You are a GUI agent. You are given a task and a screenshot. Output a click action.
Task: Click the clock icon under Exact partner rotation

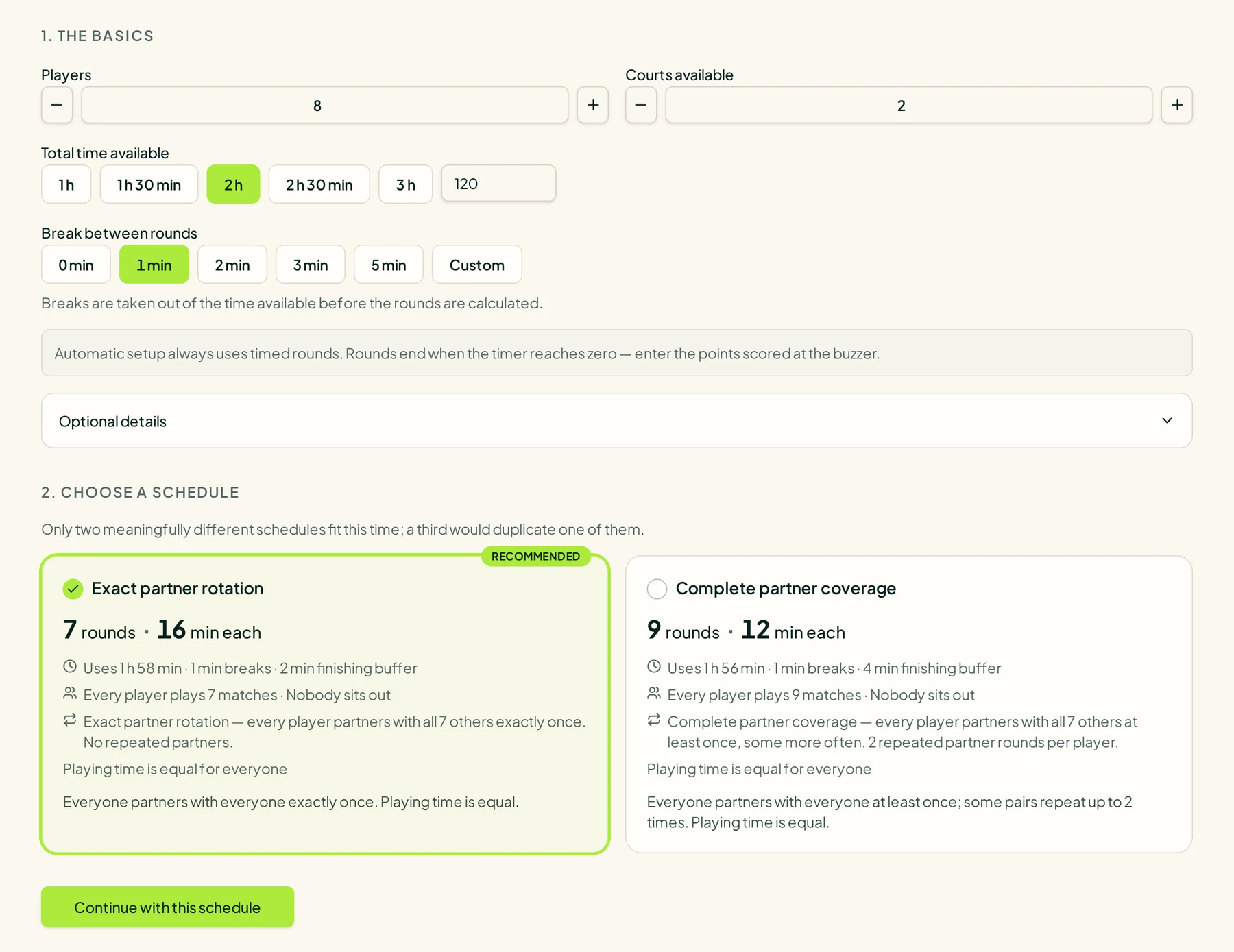coord(70,666)
